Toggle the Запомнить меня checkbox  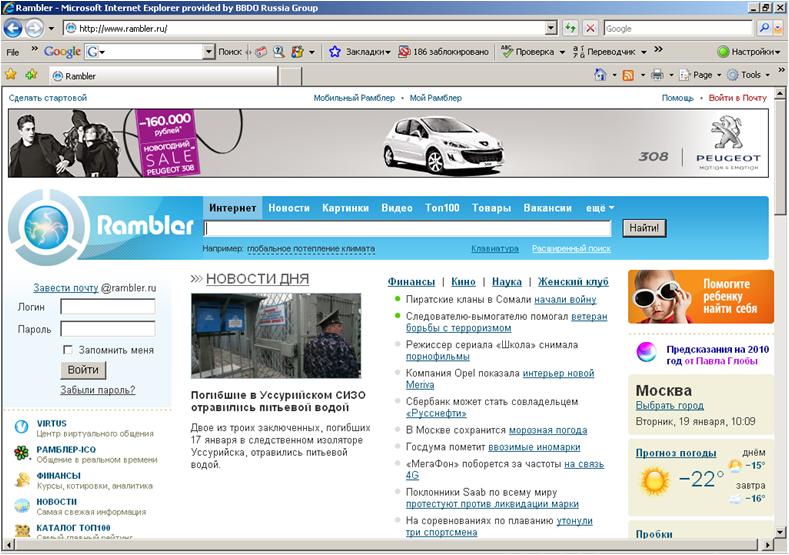click(68, 349)
